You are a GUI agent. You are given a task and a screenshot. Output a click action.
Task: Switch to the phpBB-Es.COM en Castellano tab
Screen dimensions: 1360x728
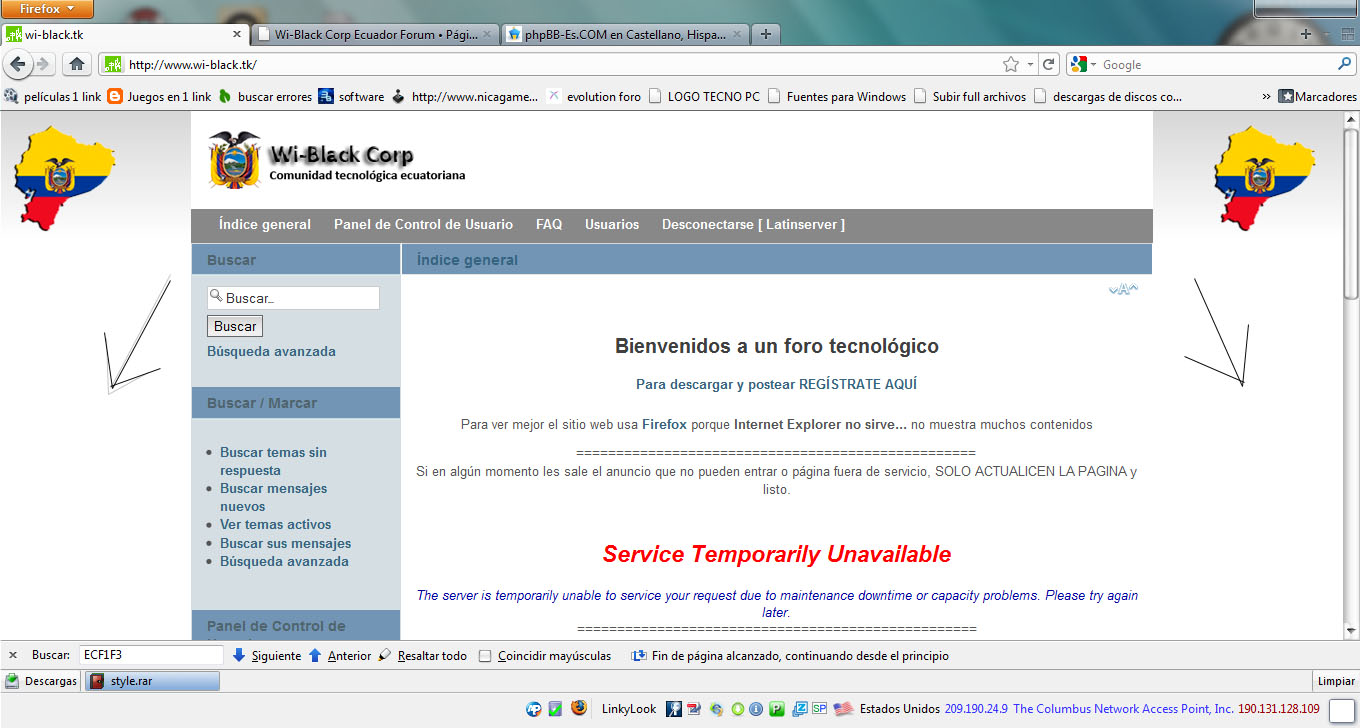coord(625,34)
